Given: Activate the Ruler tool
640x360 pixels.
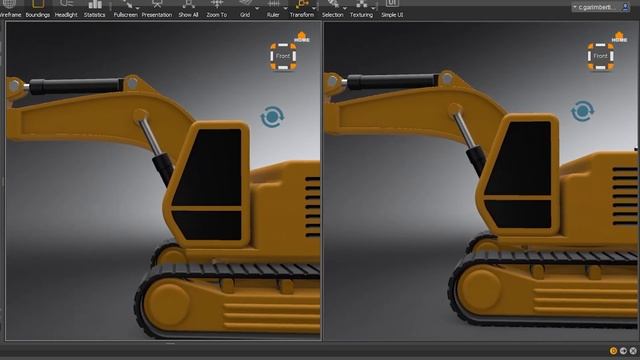Looking at the screenshot, I should click(273, 9).
